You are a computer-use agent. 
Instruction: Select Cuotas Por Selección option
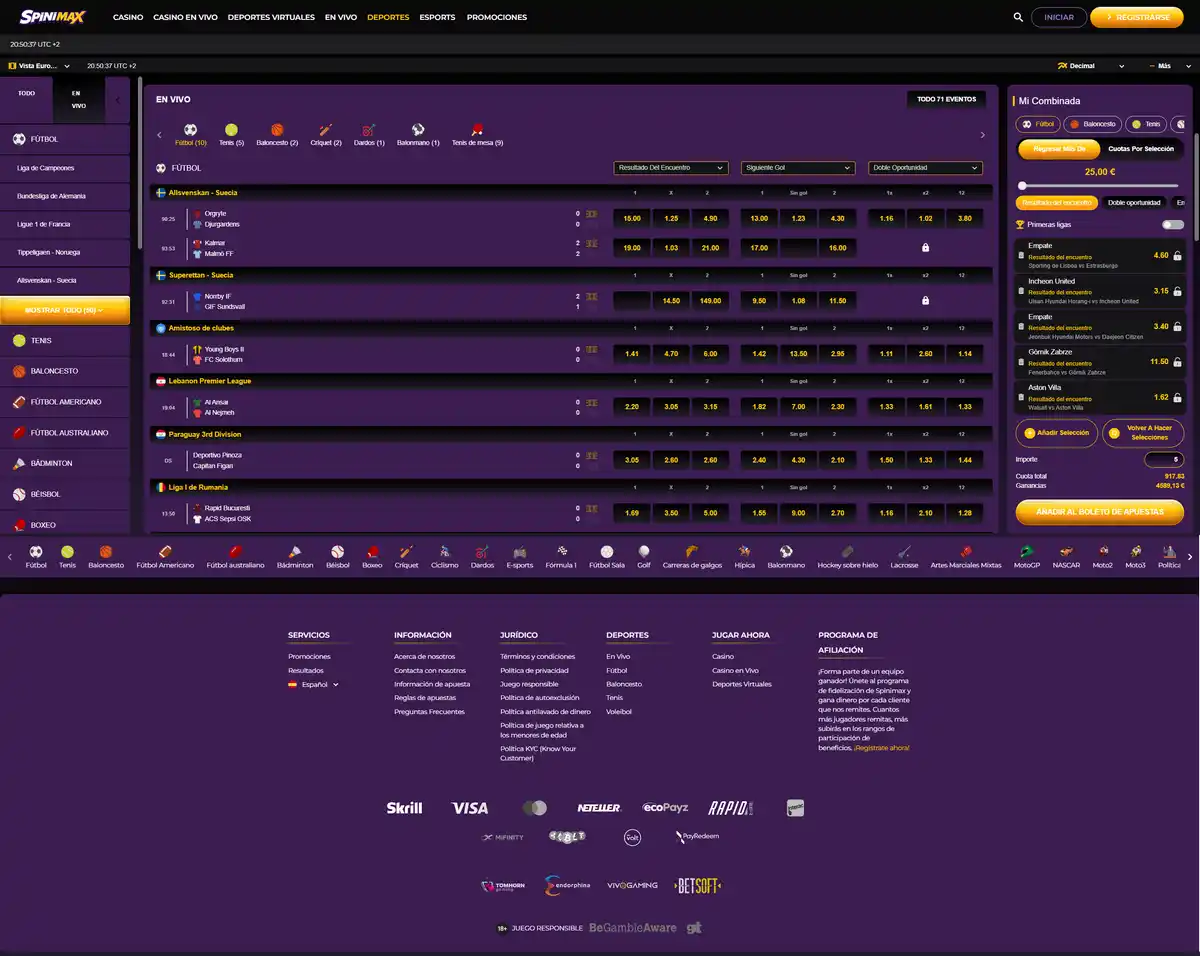pyautogui.click(x=1141, y=148)
